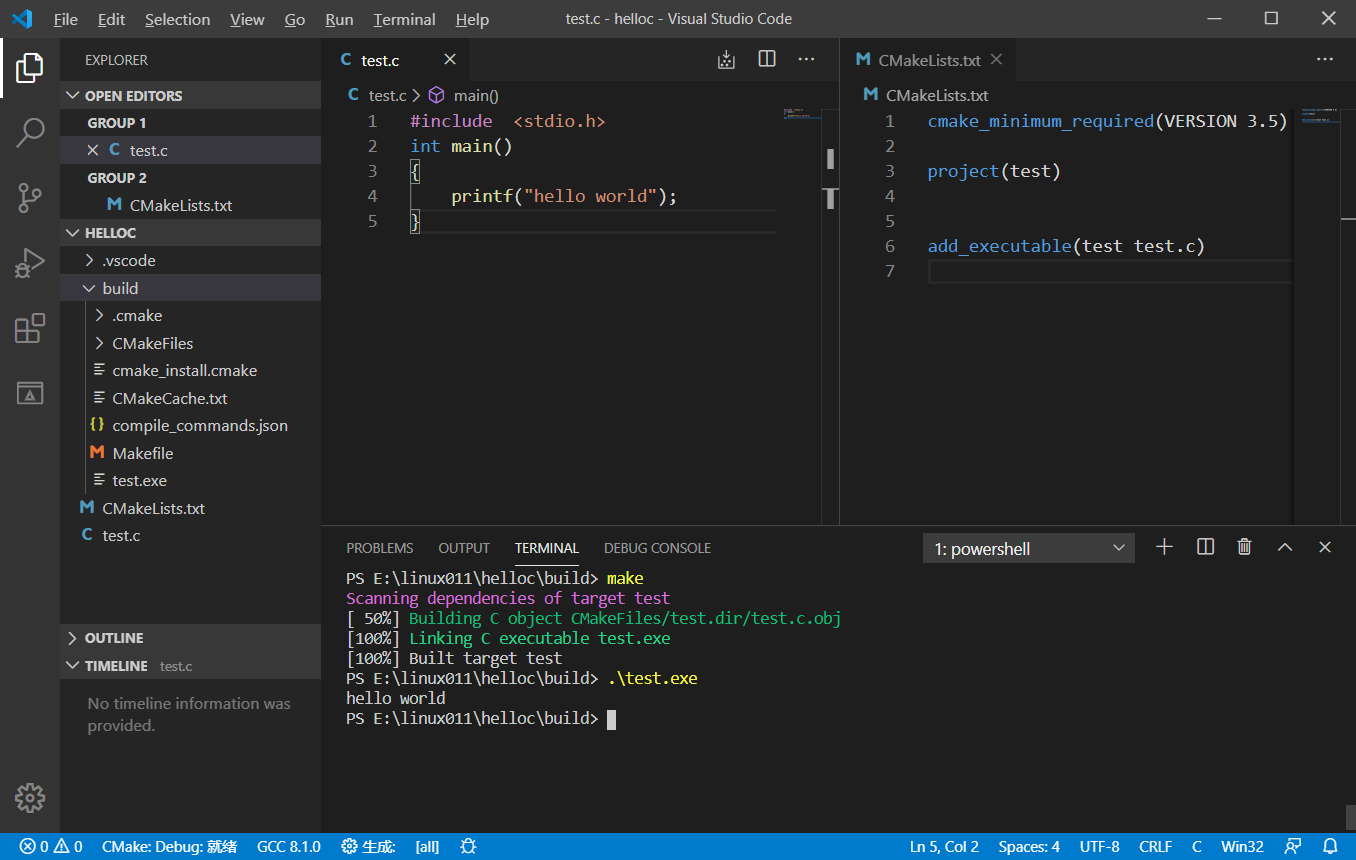1356x860 pixels.
Task: Open the '1: powershell' terminal dropdown
Action: pos(1028,547)
